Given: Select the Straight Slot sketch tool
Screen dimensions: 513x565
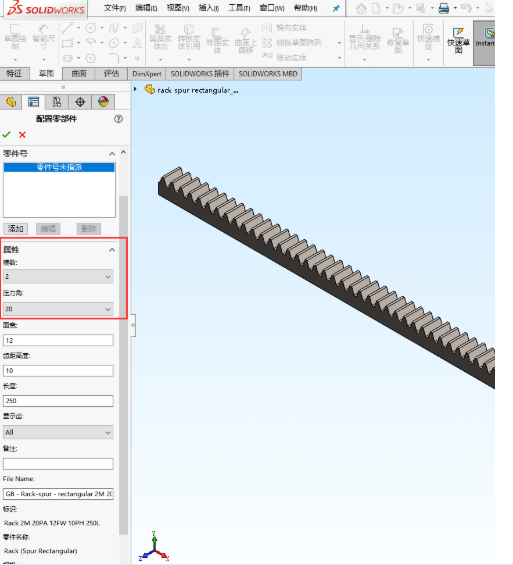Looking at the screenshot, I should (67, 58).
